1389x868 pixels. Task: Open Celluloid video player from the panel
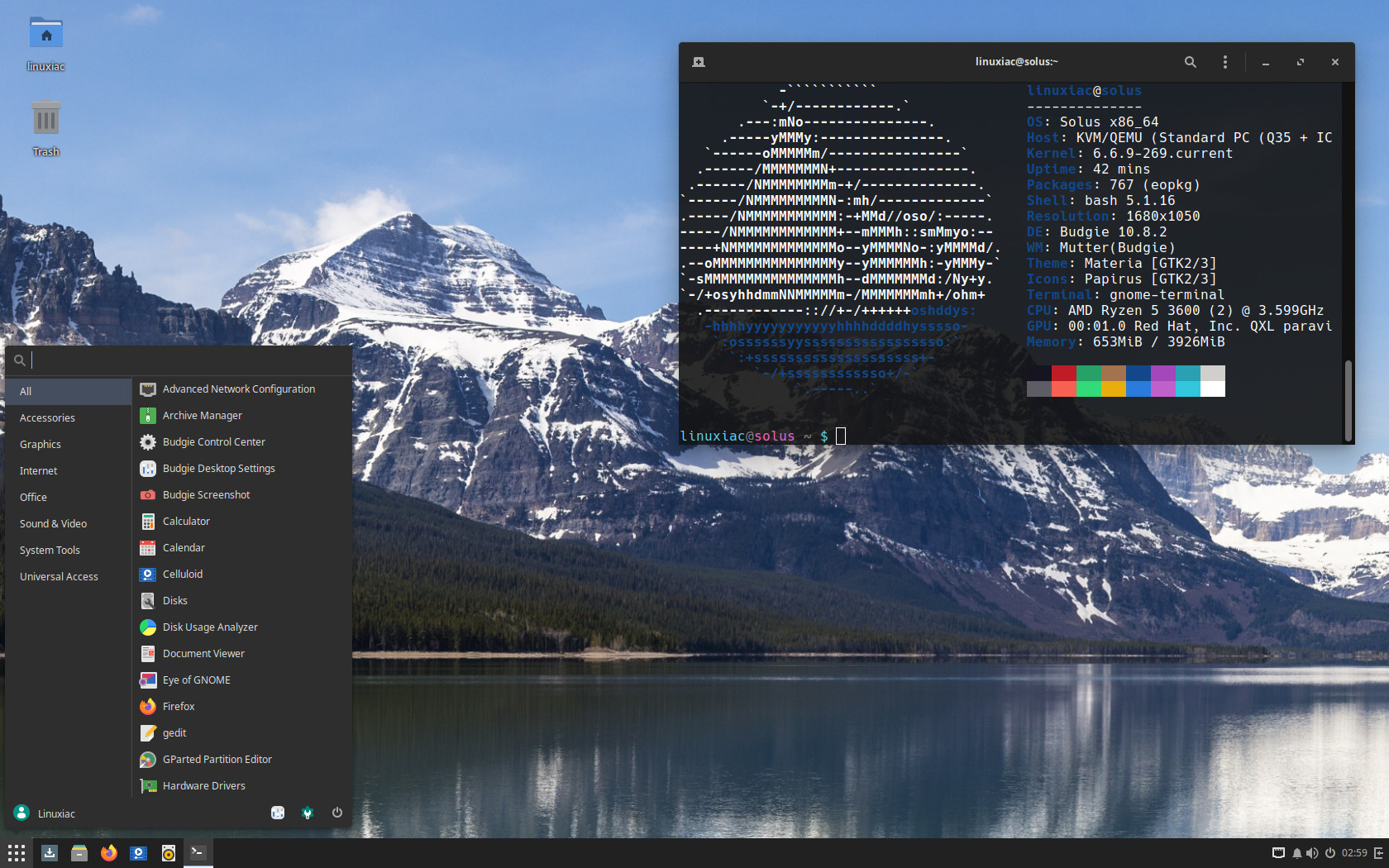139,853
